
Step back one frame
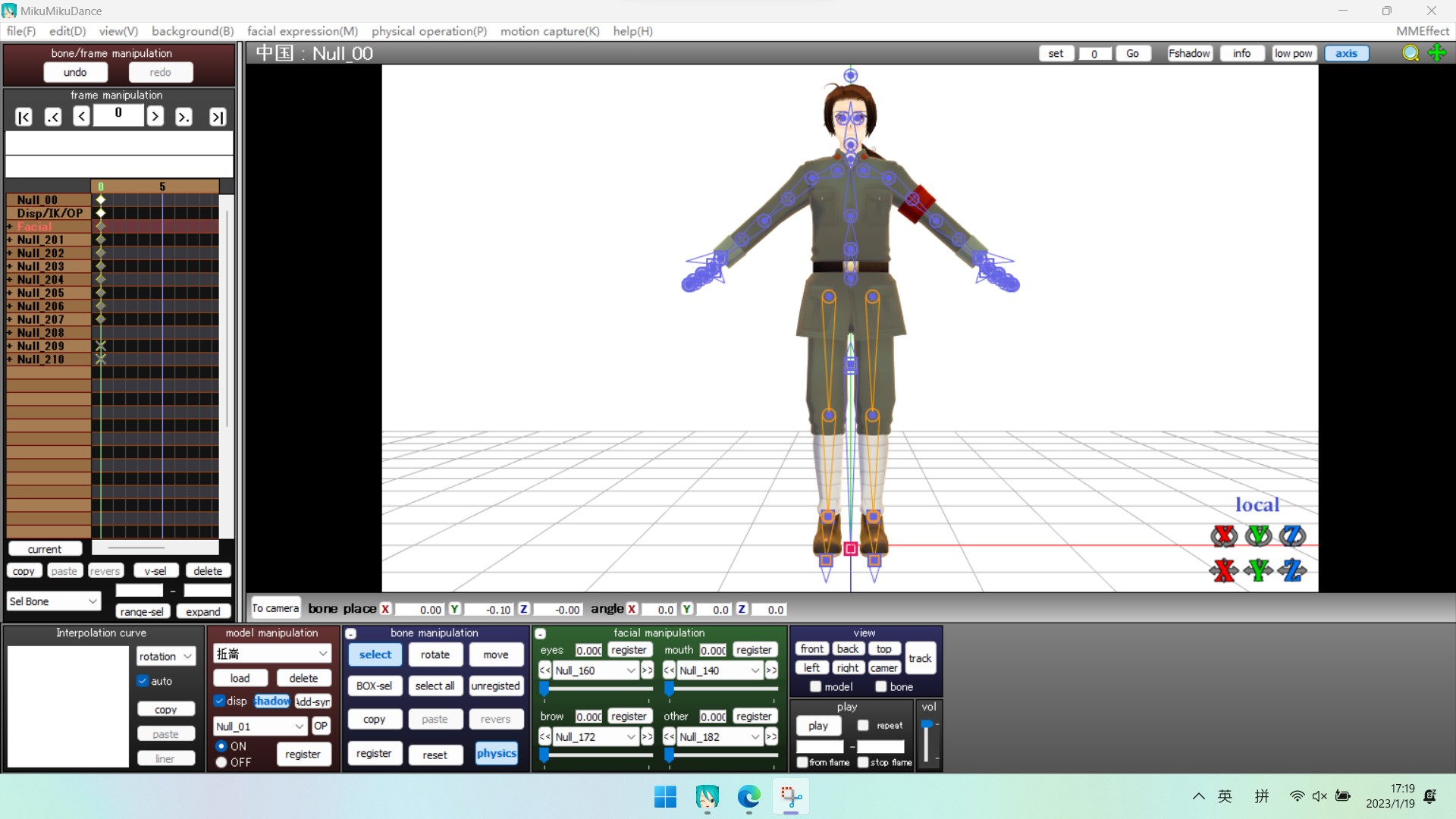coord(81,116)
